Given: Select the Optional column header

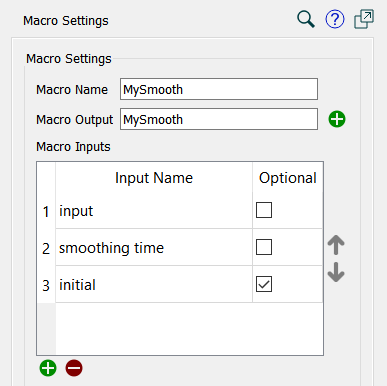Looking at the screenshot, I should 288,177.
